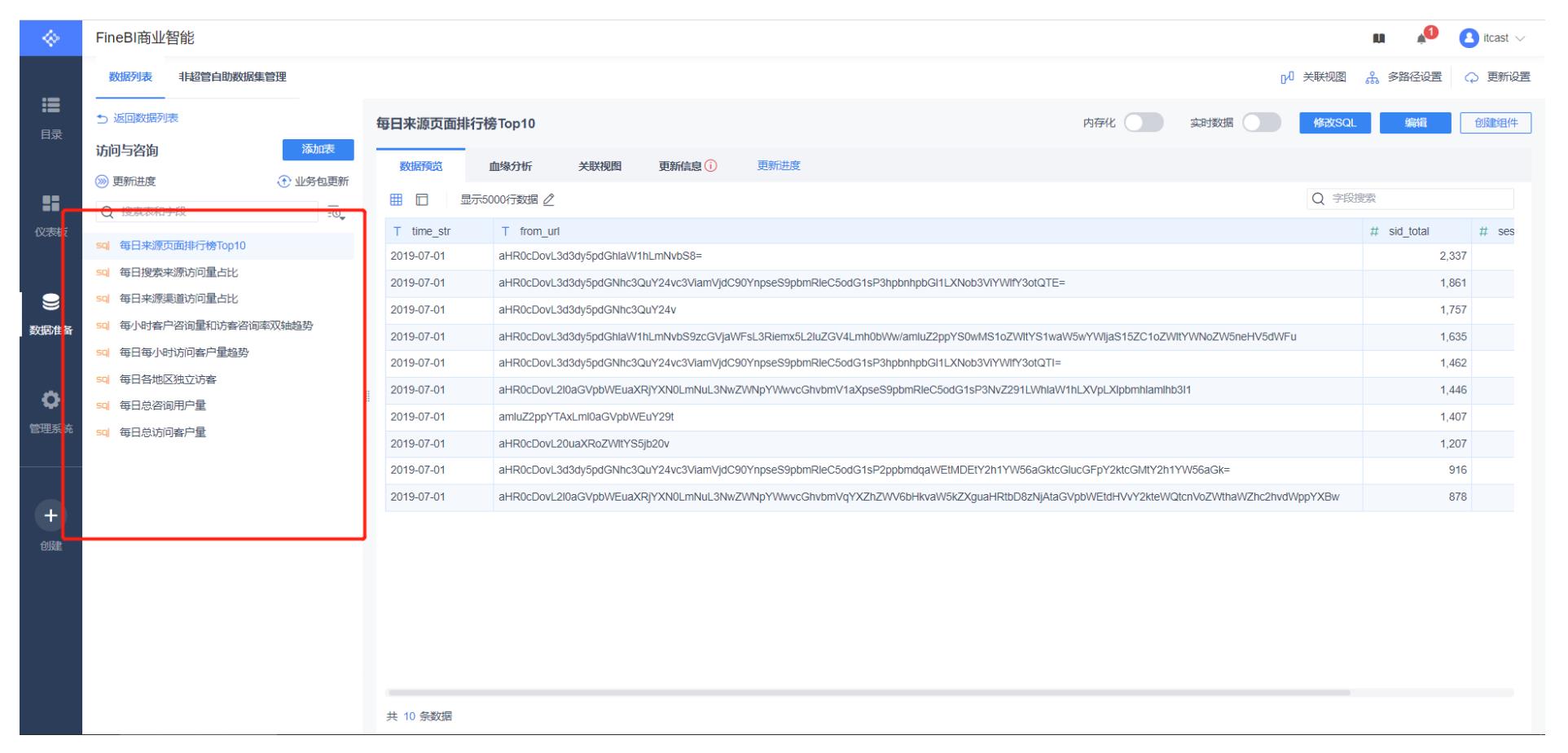This screenshot has height=753, width=1568.
Task: Edit row count via pencil icon
Action: tap(549, 199)
